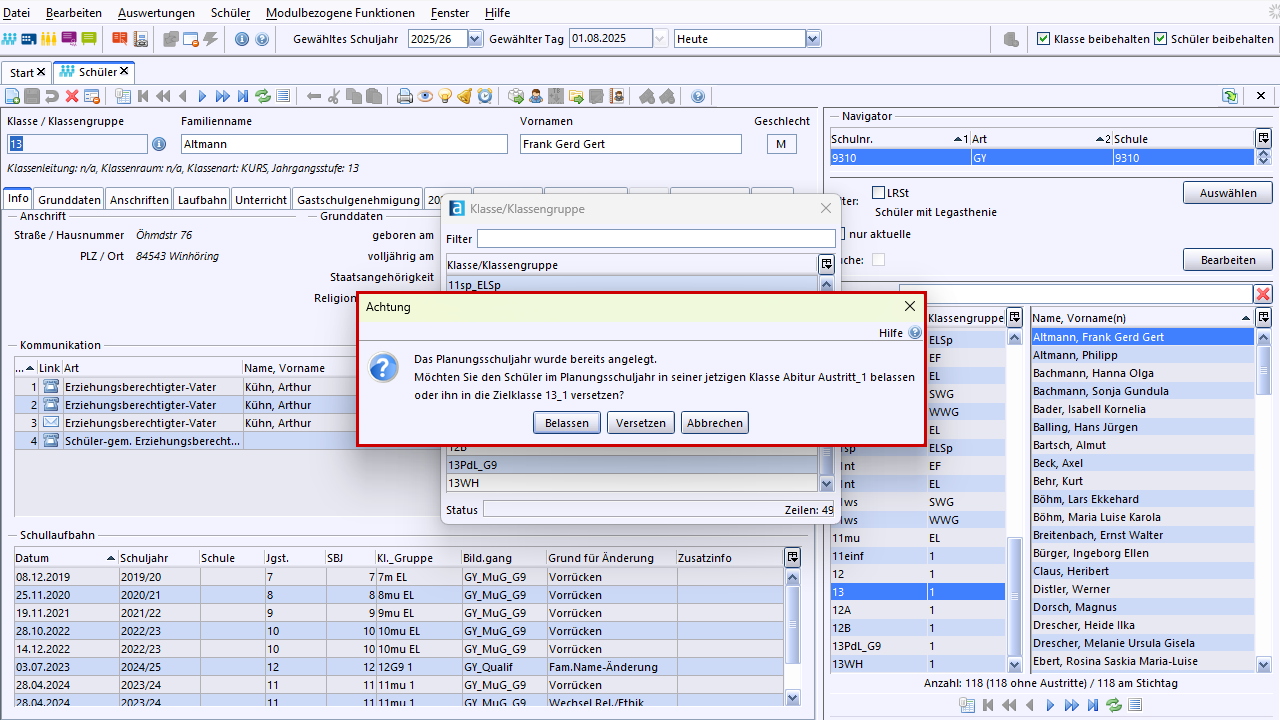Jump to first record with navigation icon
Viewport: 1280px width, 720px height.
click(x=143, y=96)
